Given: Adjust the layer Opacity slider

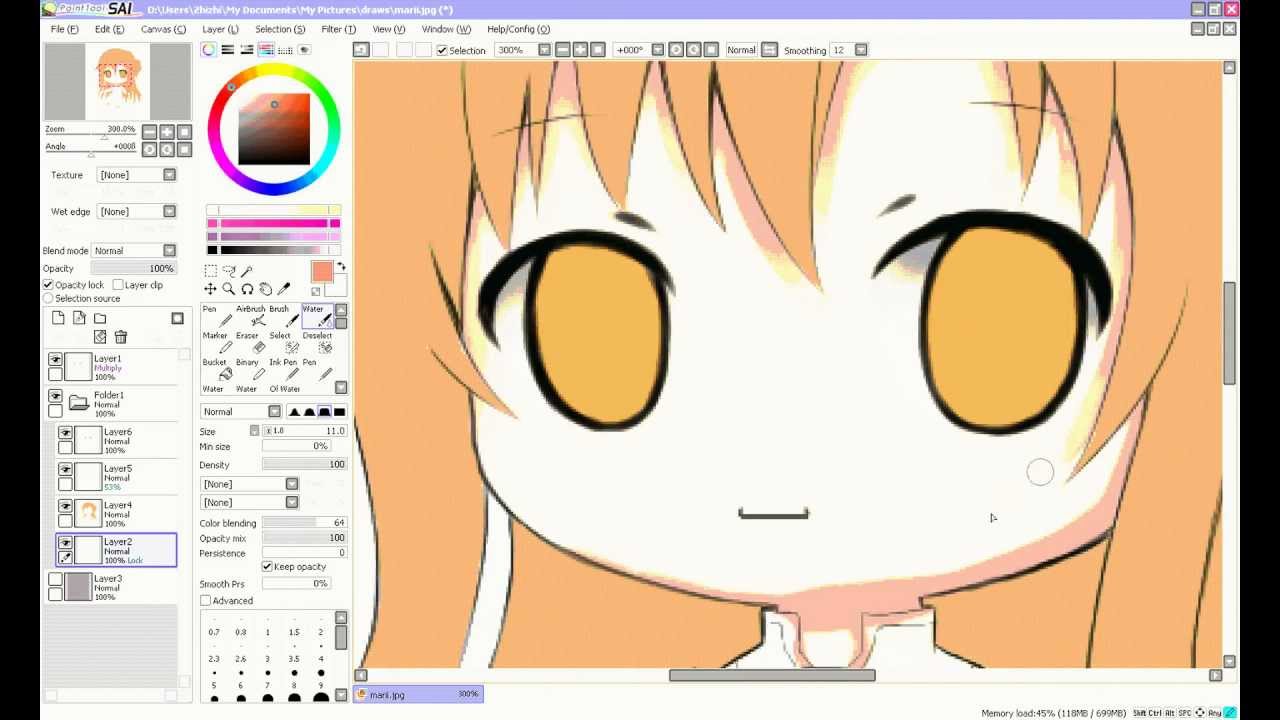Looking at the screenshot, I should pyautogui.click(x=134, y=269).
